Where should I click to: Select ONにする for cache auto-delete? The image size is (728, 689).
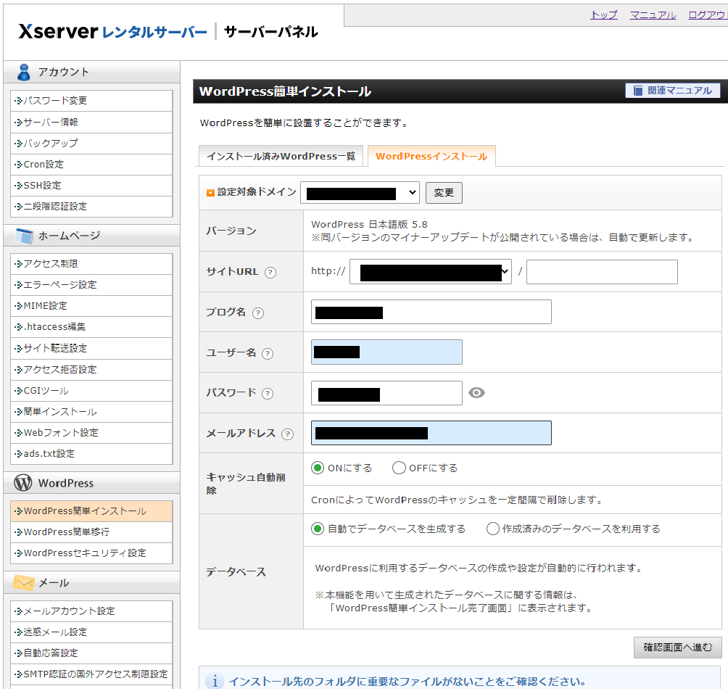(x=318, y=468)
